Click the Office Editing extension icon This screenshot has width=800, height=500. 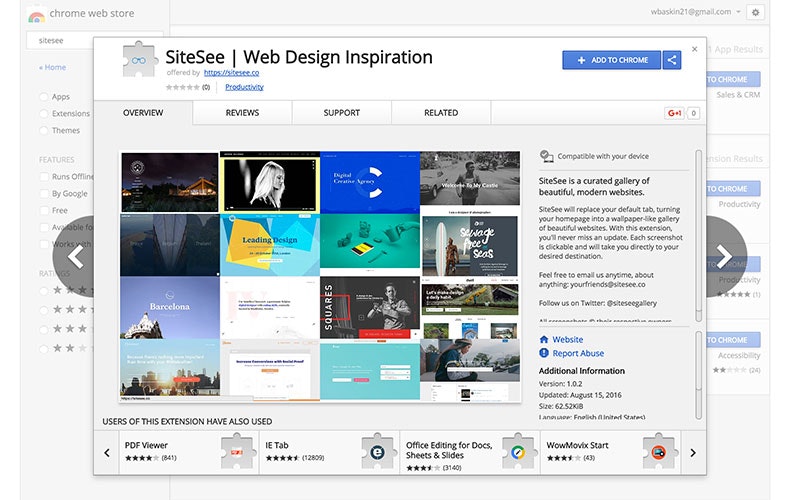click(518, 452)
